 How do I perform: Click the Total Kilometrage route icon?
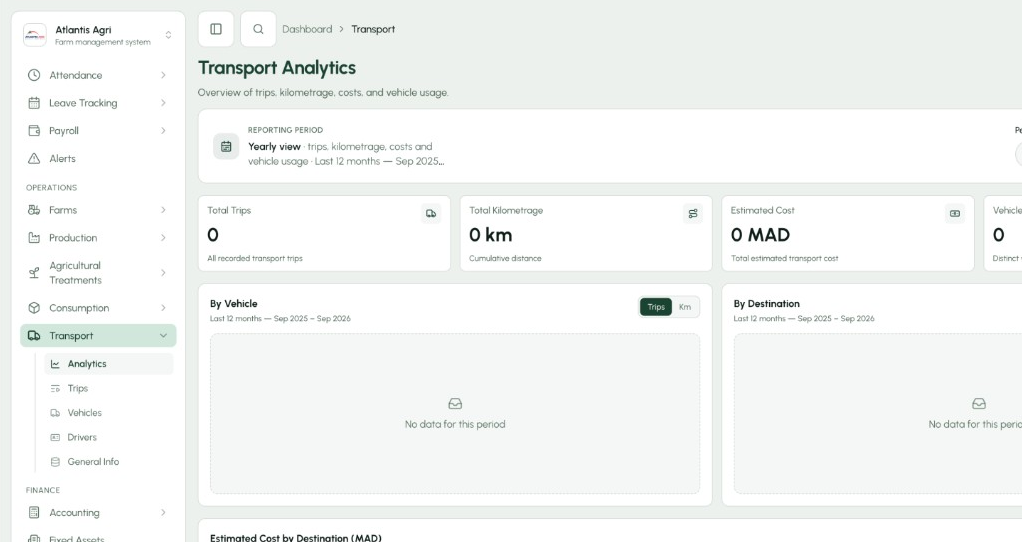693,214
